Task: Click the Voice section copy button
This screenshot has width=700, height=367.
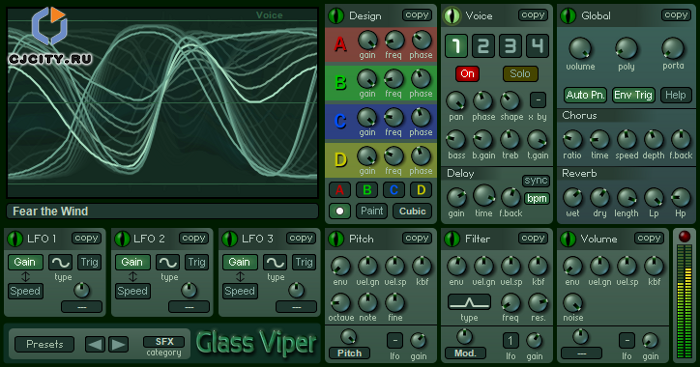Action: click(x=533, y=15)
